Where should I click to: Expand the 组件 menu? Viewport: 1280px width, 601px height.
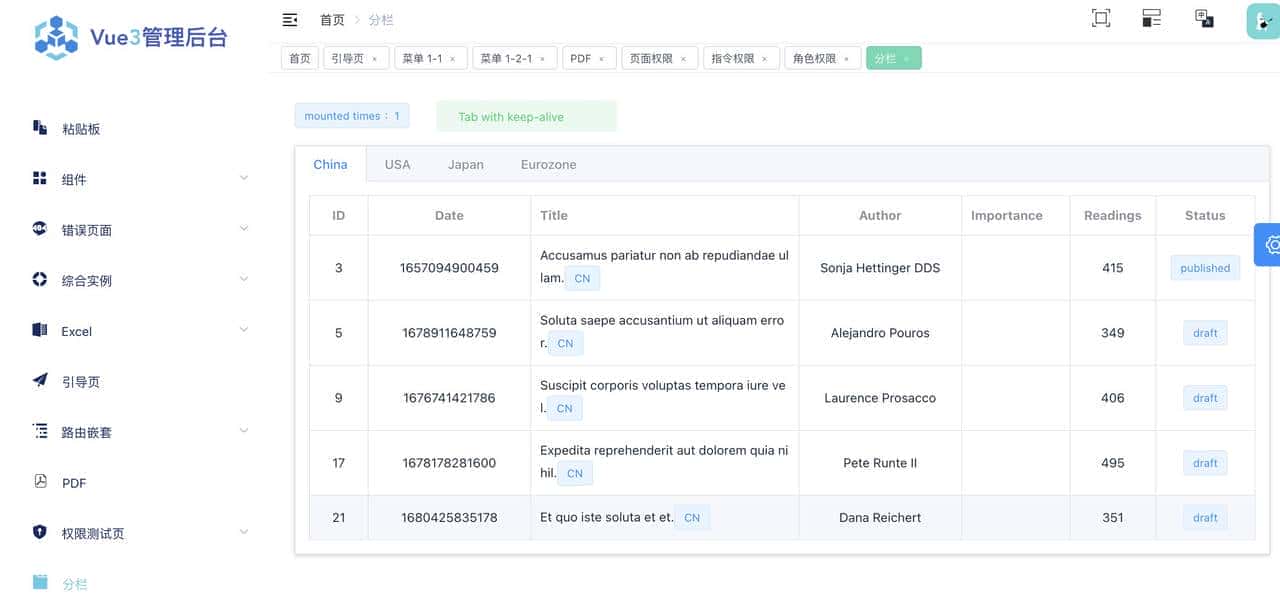pos(73,179)
